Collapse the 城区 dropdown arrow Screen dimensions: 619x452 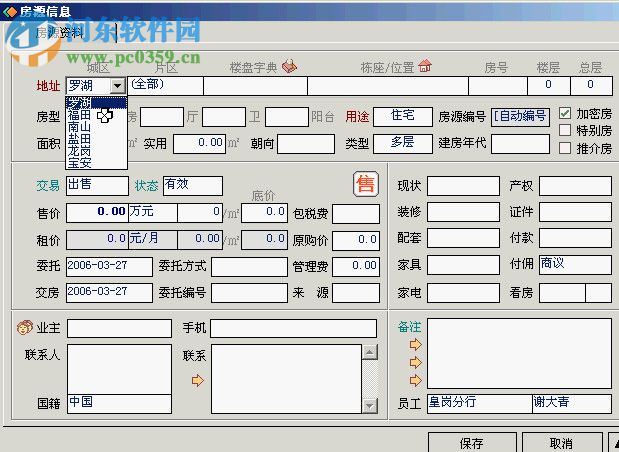click(117, 86)
